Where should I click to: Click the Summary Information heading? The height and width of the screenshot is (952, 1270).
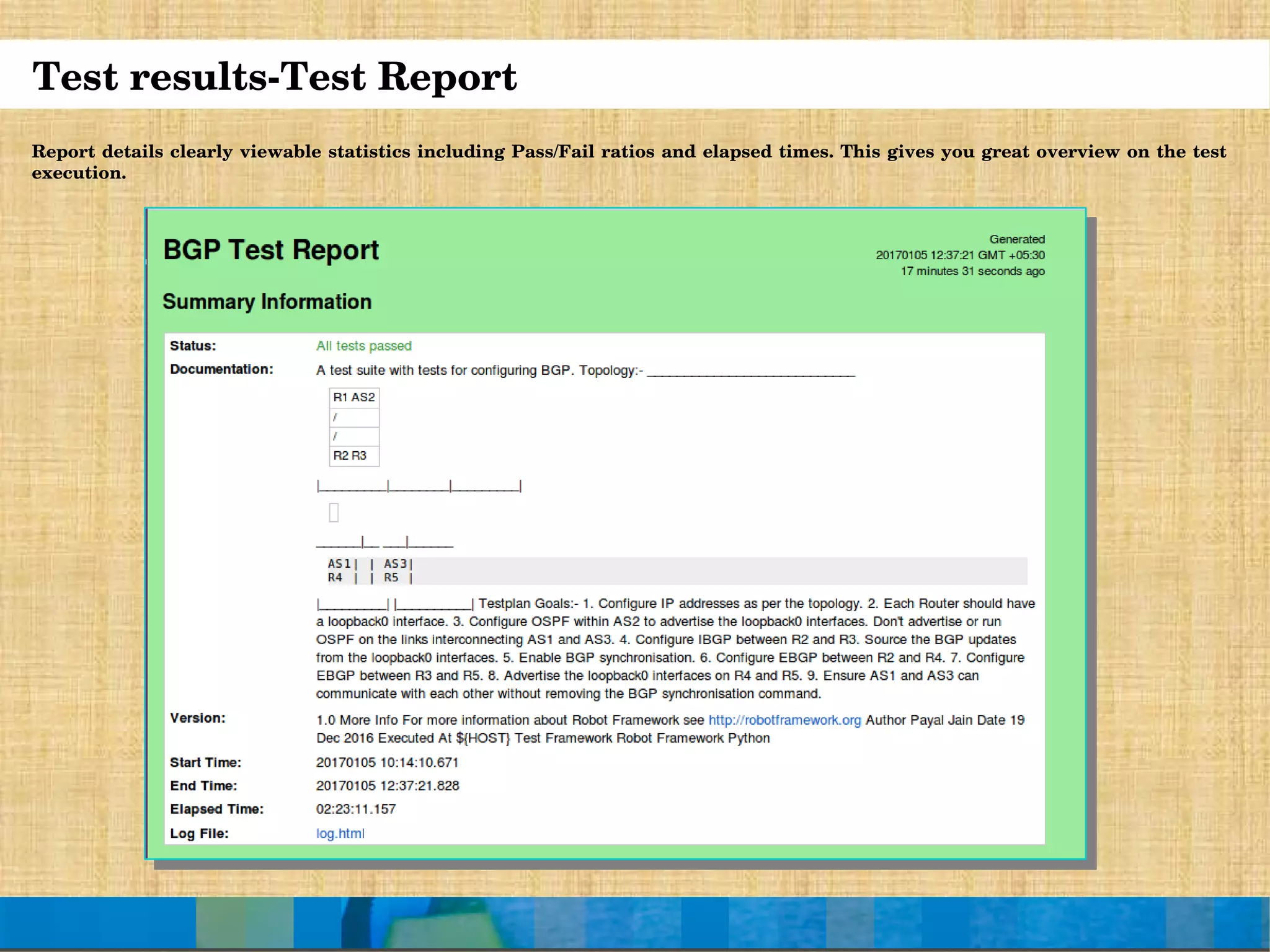coord(267,302)
